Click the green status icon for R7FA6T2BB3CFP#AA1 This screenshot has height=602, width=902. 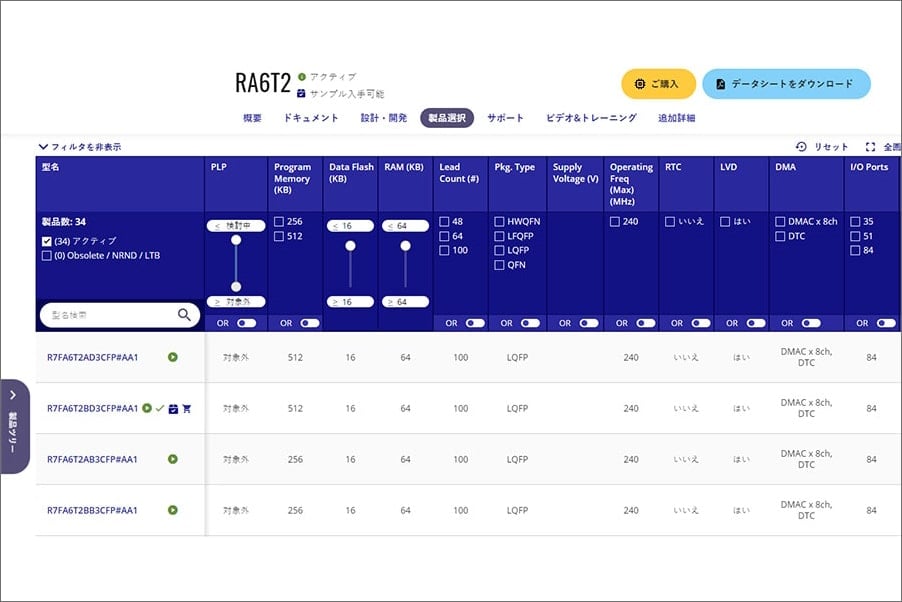[173, 510]
